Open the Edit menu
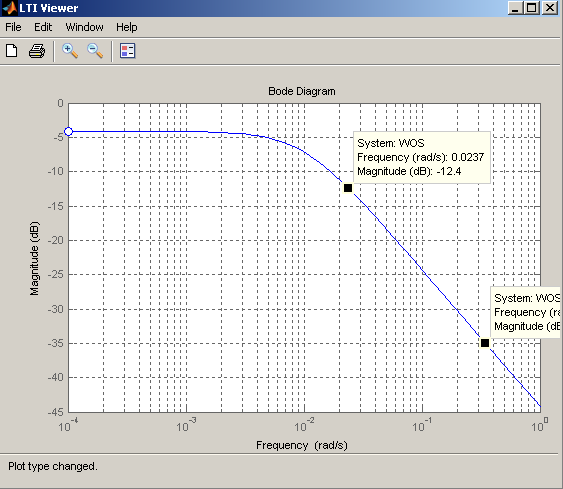 [x=43, y=27]
